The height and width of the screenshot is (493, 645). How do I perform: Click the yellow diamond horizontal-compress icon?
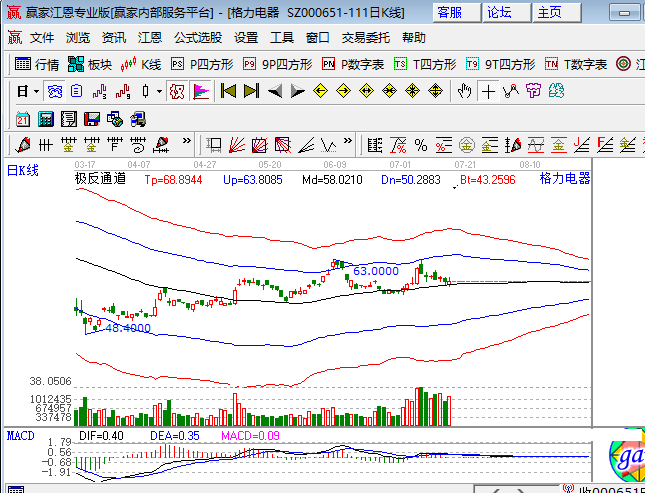(x=390, y=91)
